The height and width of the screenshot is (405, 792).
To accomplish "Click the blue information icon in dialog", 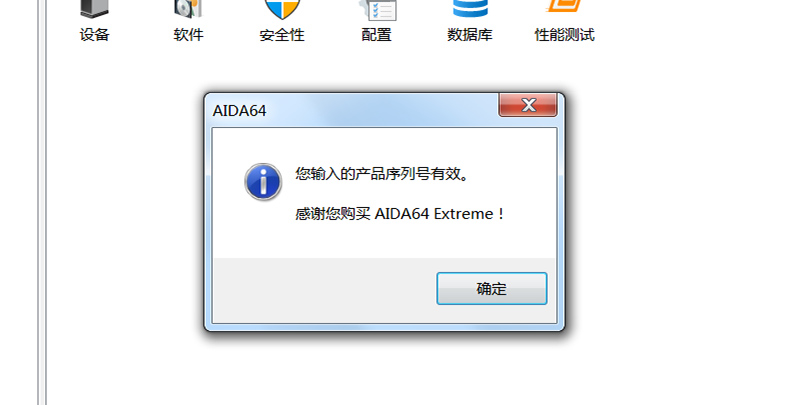I will tap(263, 182).
